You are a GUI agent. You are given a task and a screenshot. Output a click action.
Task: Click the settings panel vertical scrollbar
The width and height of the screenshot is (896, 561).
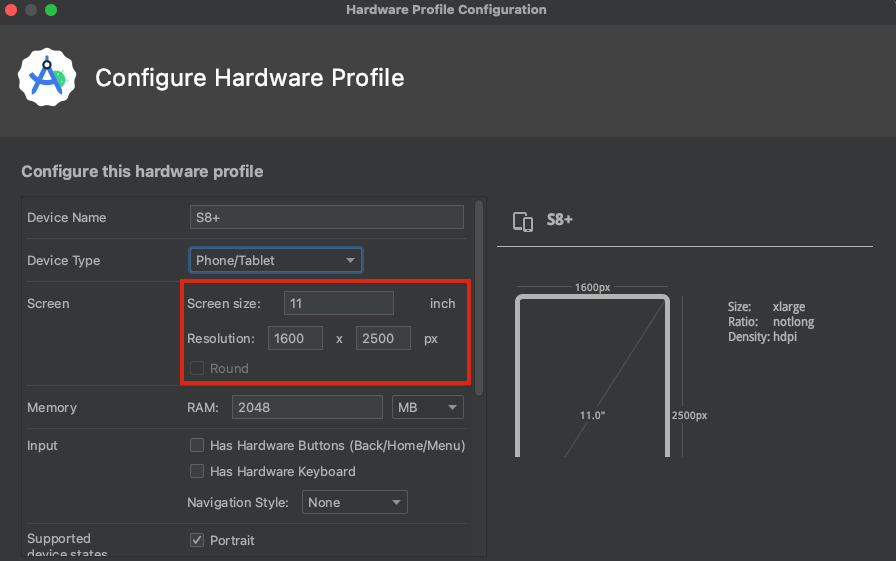tap(479, 297)
